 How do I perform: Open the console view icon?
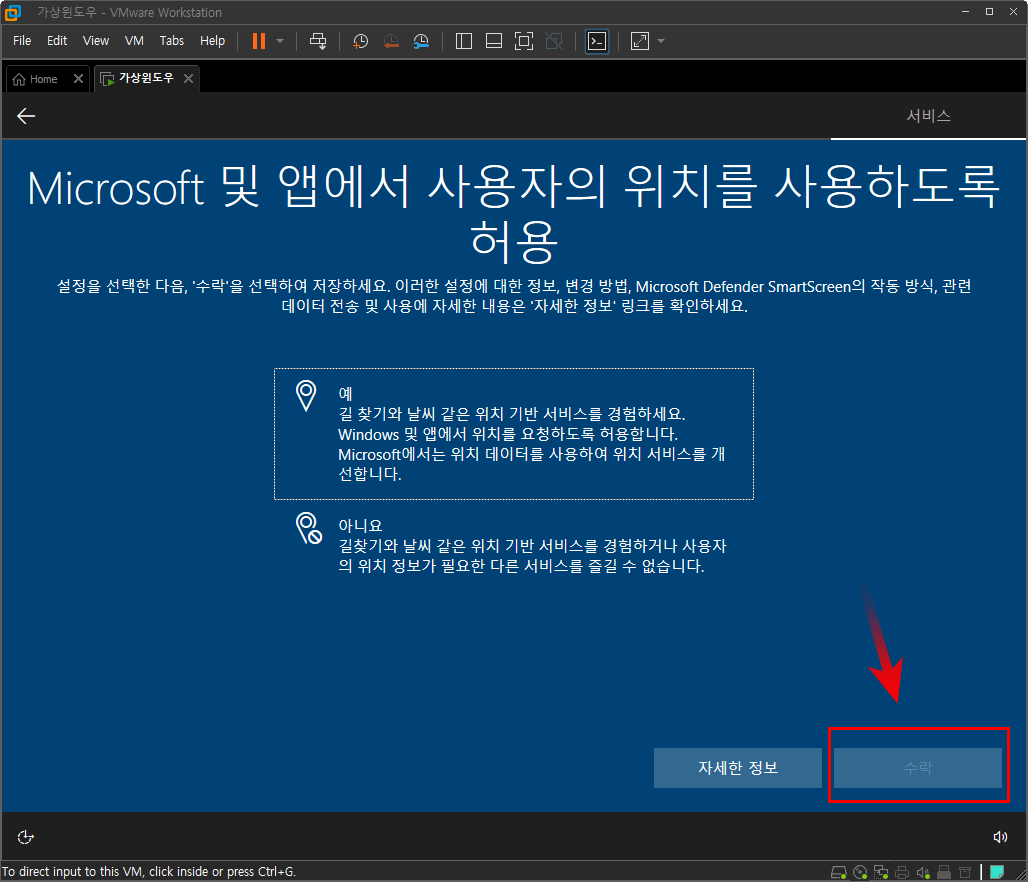point(597,41)
